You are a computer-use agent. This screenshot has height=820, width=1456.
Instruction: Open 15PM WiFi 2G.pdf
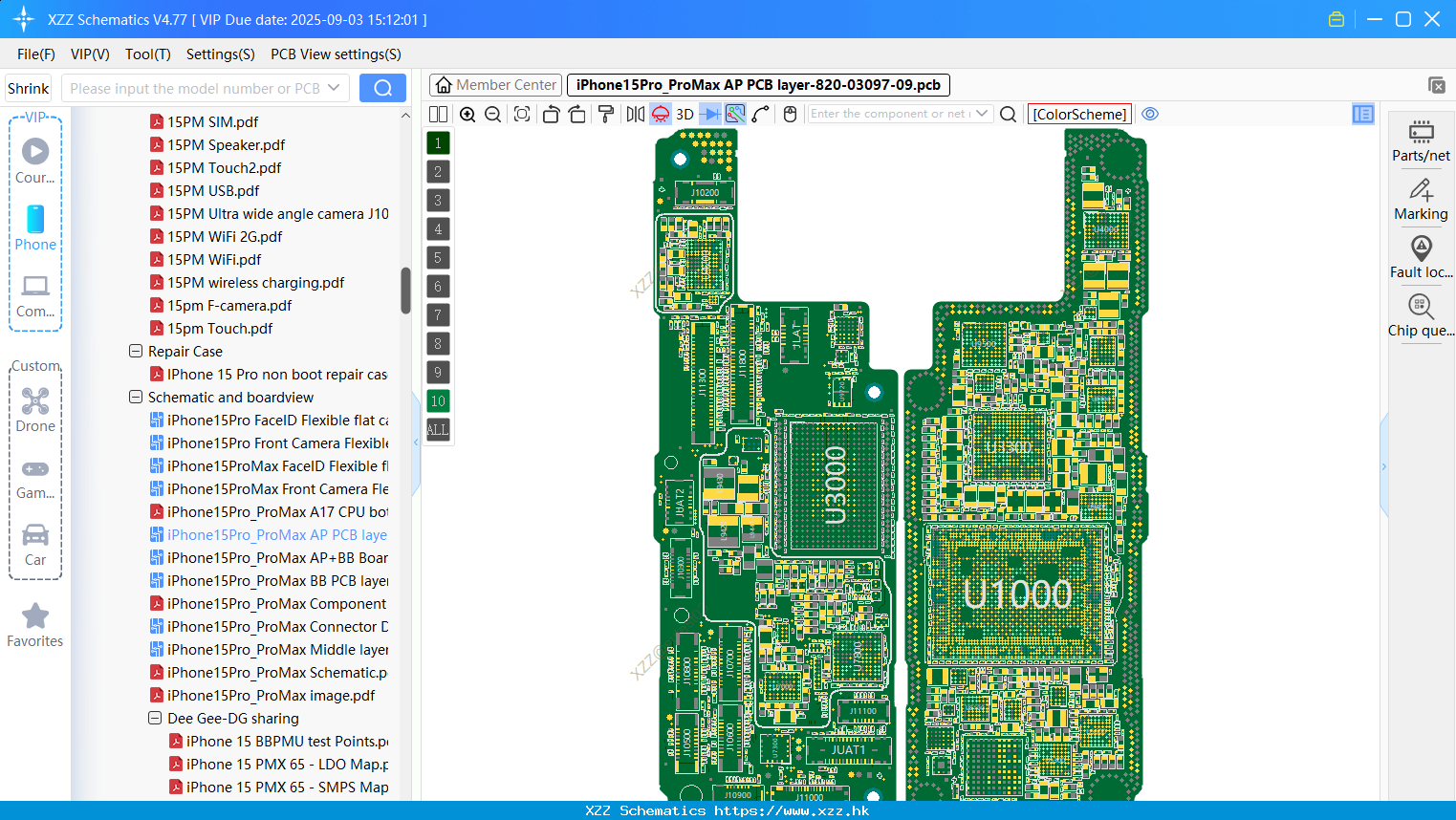[225, 236]
